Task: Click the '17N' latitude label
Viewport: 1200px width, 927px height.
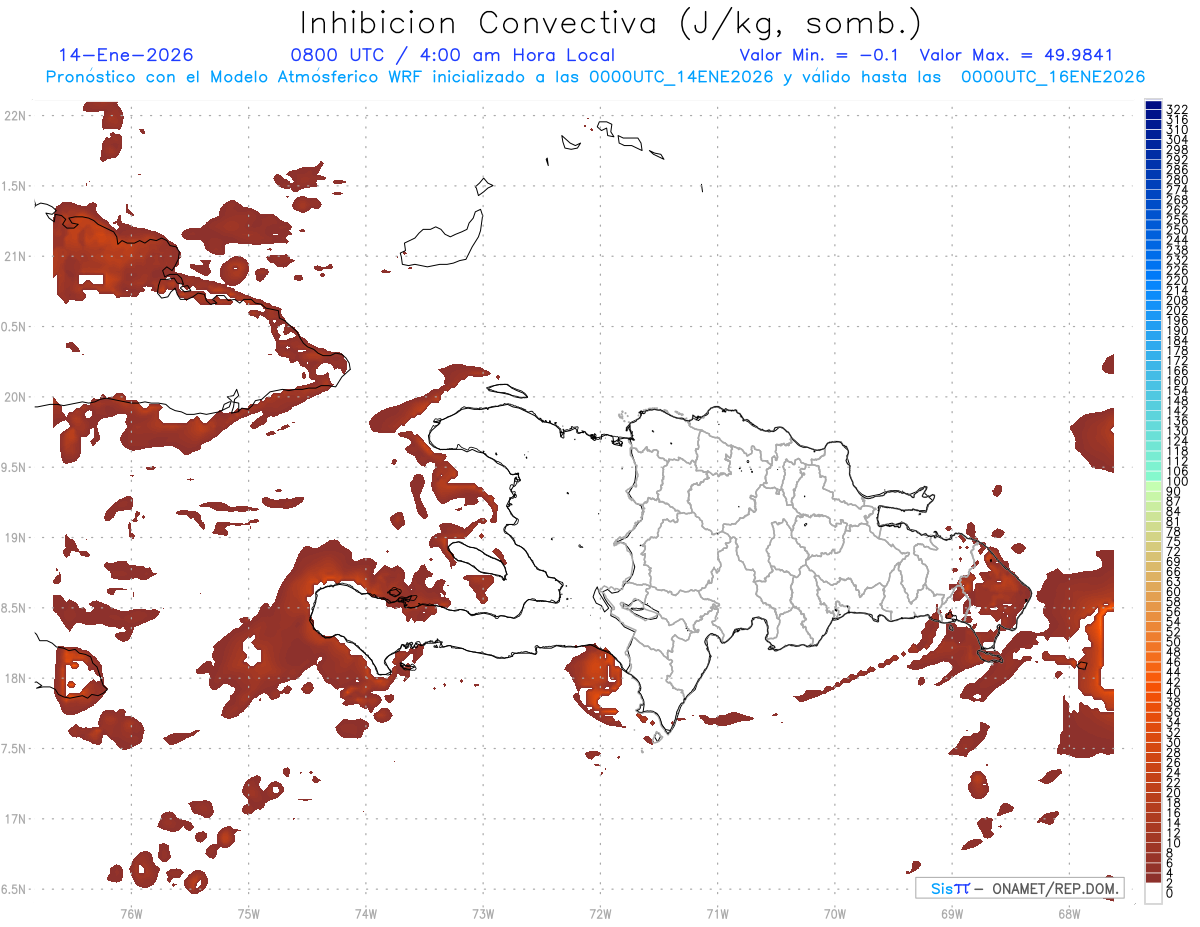Action: (x=14, y=819)
